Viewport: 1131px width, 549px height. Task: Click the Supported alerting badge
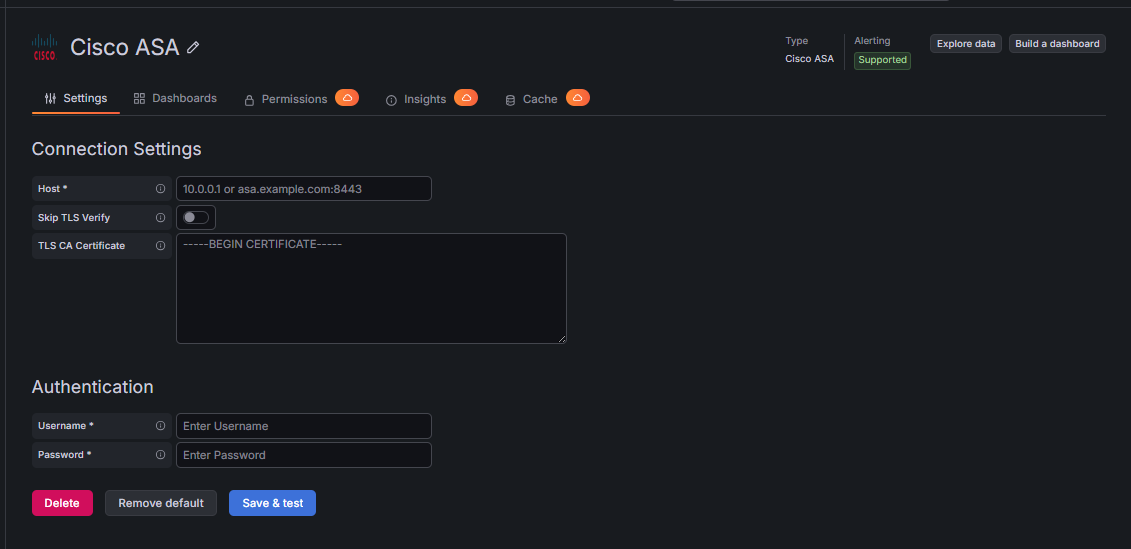pyautogui.click(x=882, y=60)
